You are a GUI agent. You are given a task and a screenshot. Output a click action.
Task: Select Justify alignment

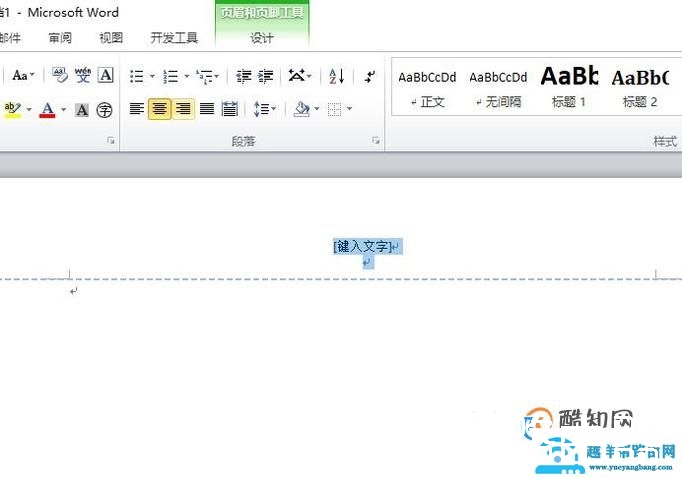(207, 109)
